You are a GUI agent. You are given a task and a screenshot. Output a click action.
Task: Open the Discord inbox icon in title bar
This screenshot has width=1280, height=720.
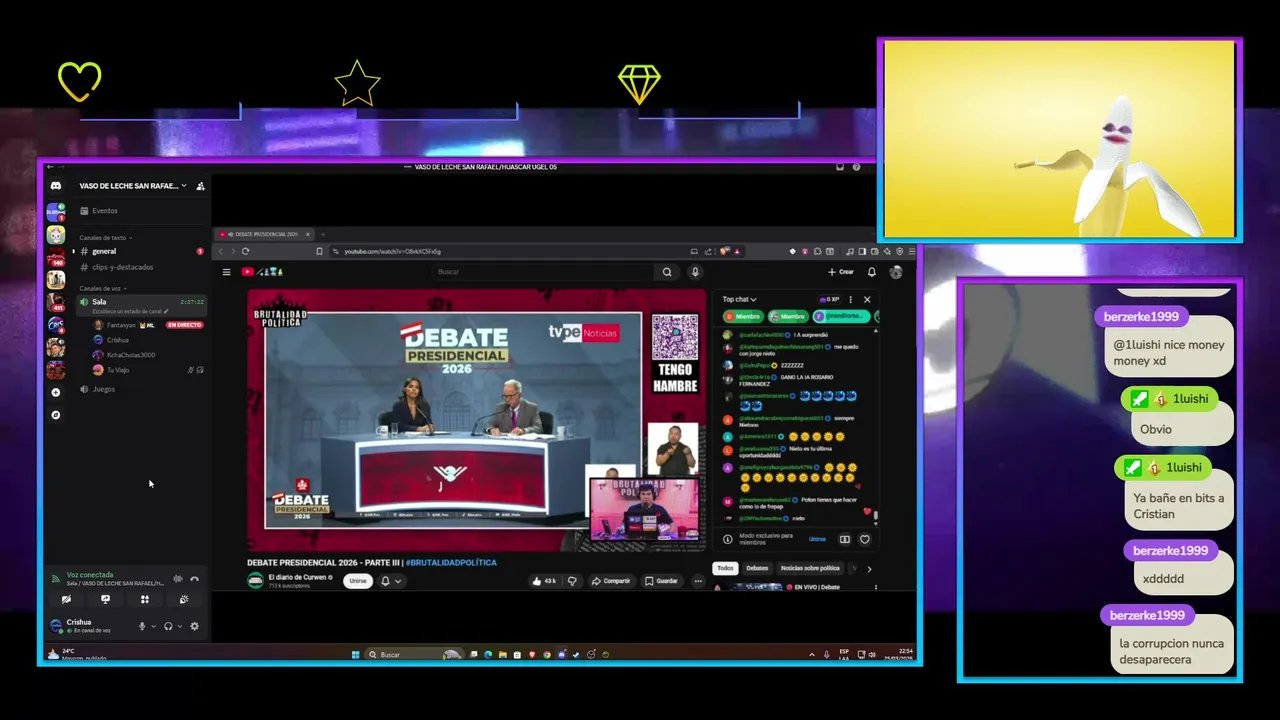point(840,167)
